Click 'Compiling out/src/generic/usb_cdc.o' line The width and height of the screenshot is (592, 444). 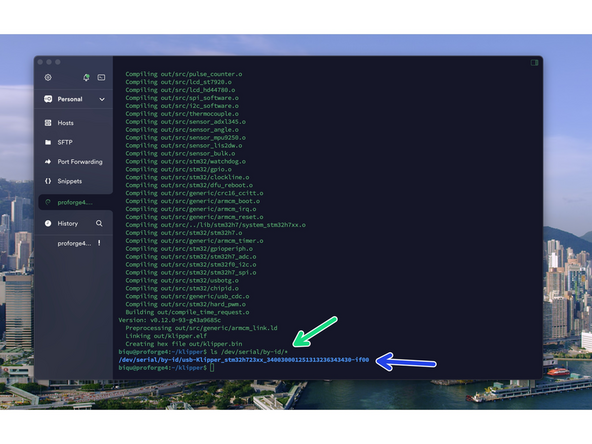pos(187,296)
